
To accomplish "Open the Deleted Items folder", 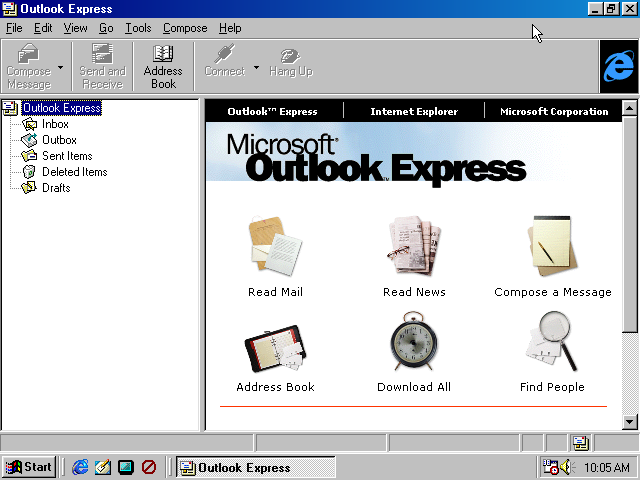I will point(75,171).
